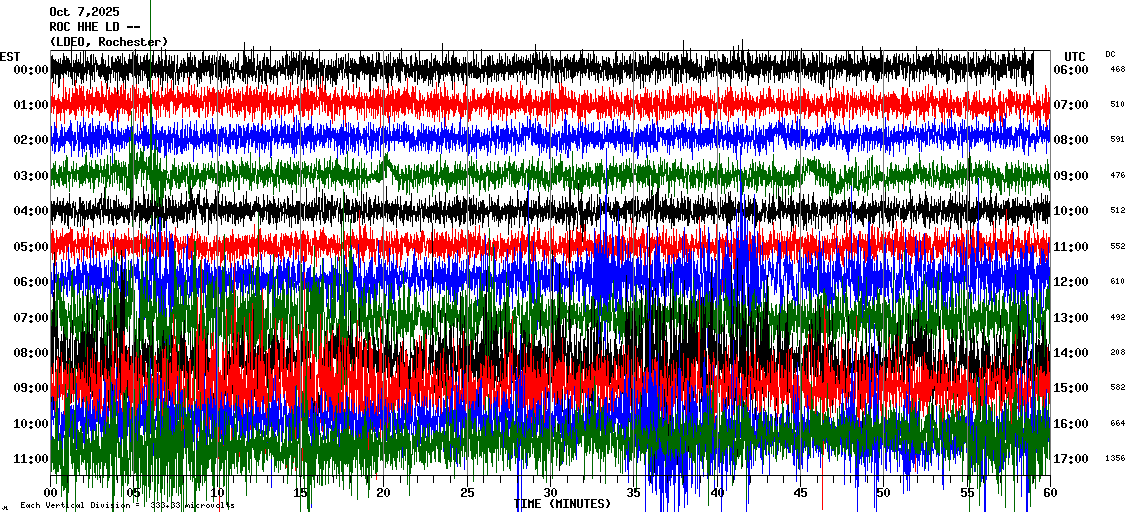This screenshot has height=519, width=1130.
Task: Click the 14:00 UTC row label
Action: 1071,352
